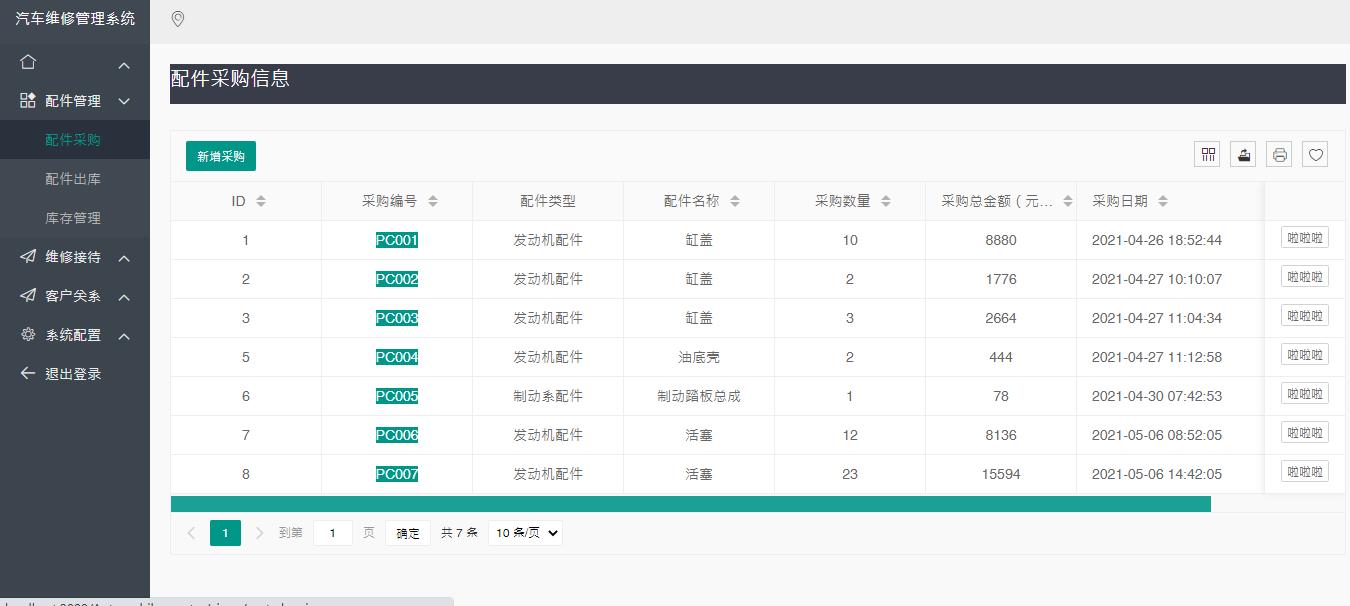Click the gear icon beside 系统配置
1350x606 pixels.
(x=28, y=335)
